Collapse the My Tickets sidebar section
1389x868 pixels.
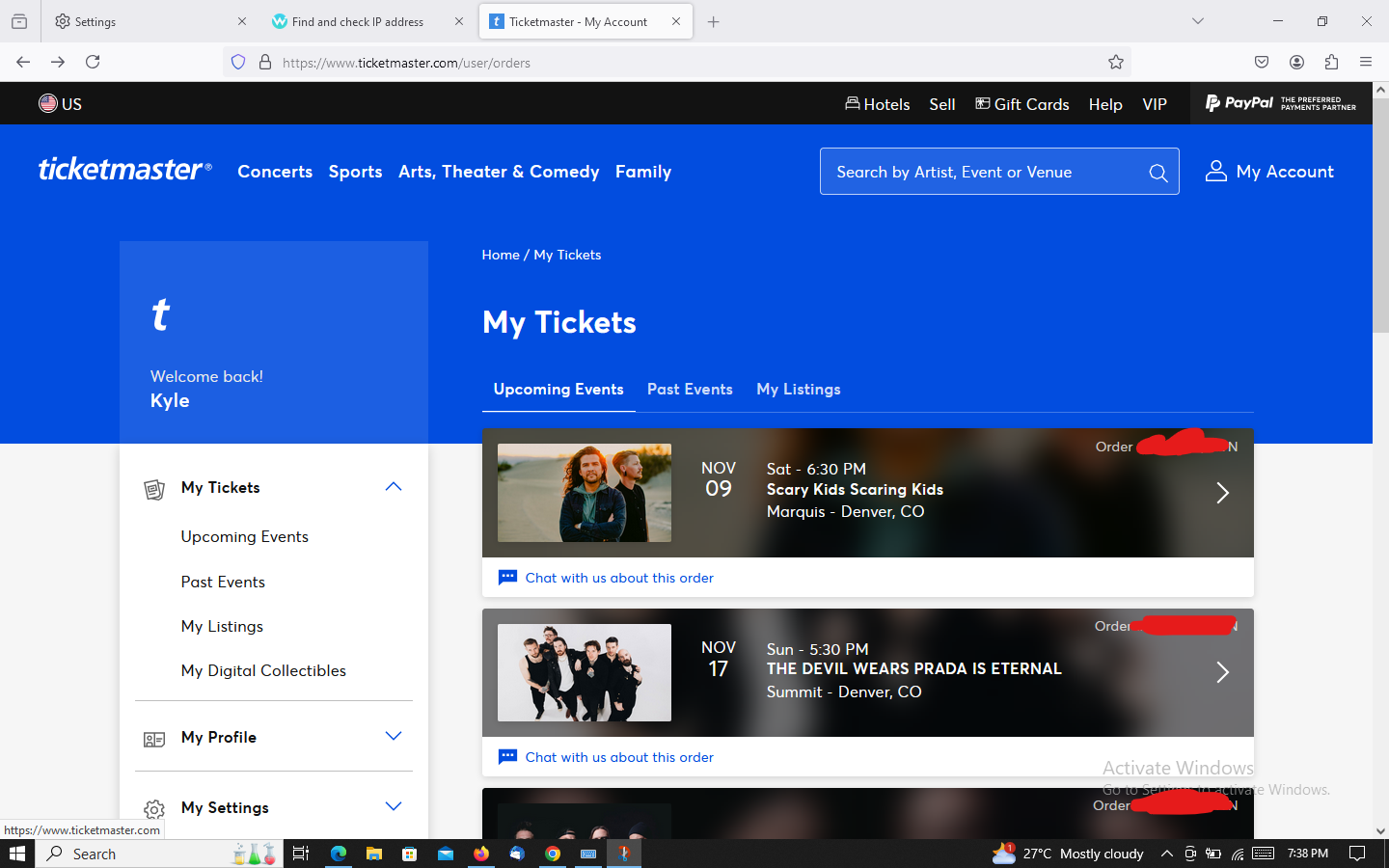tap(394, 486)
